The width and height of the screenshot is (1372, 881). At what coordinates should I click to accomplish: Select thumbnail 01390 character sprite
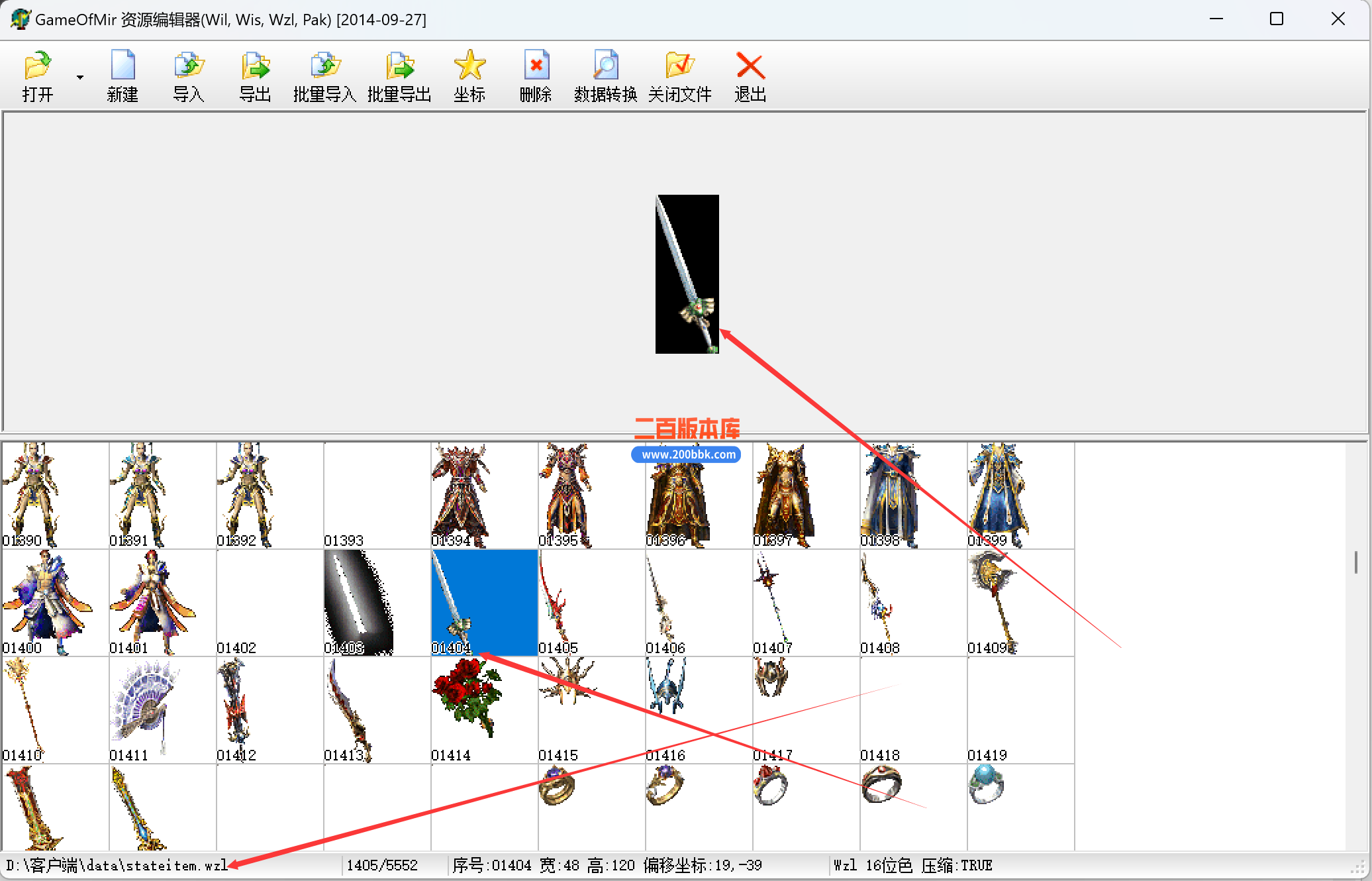click(x=56, y=495)
